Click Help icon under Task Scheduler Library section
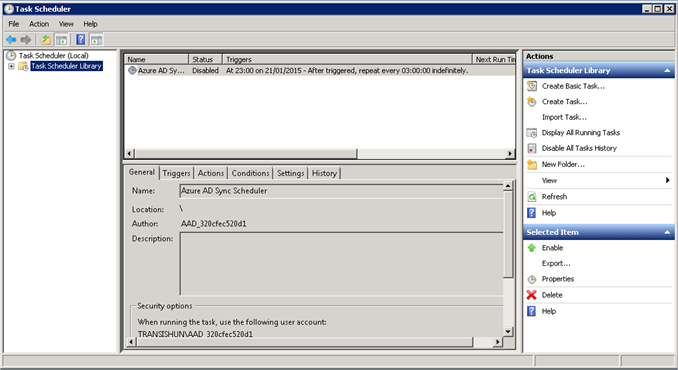The width and height of the screenshot is (678, 370). (532, 213)
